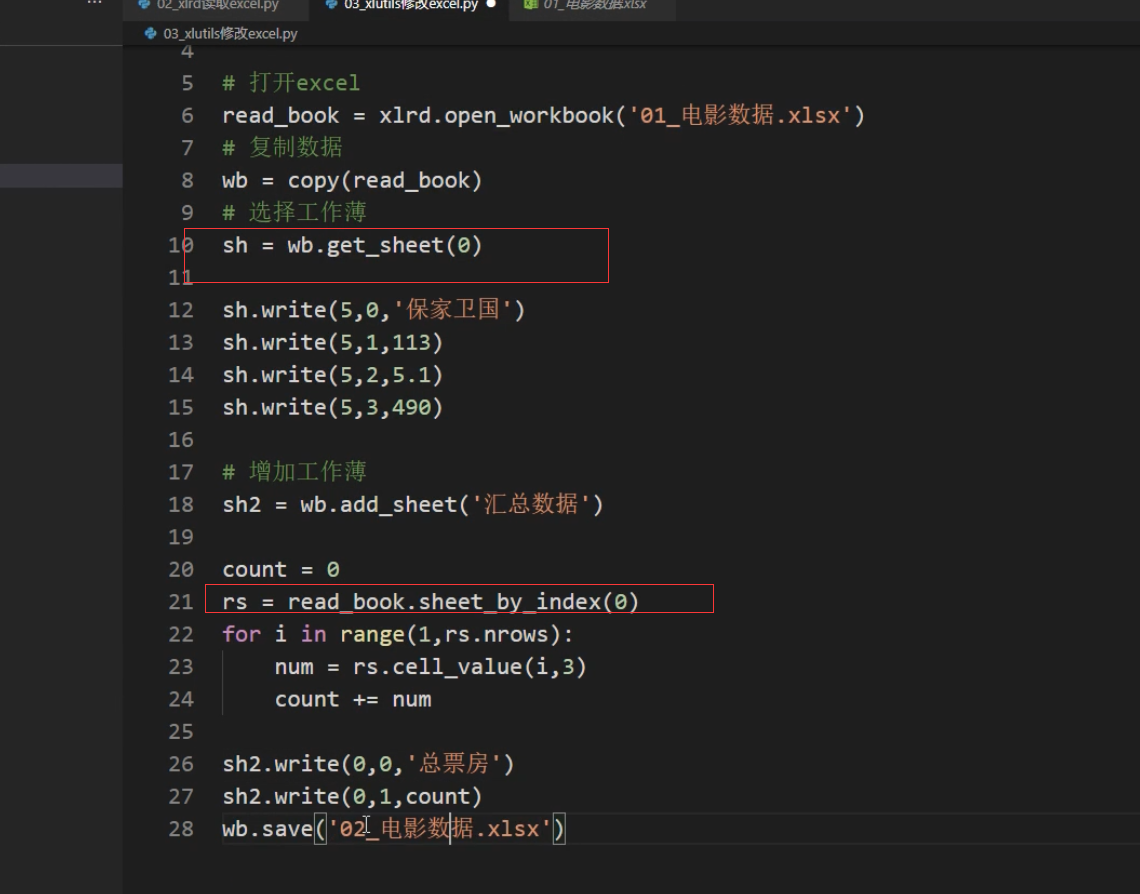Click 'rs.cell_value(i,3)' on line 23
Image resolution: width=1140 pixels, height=894 pixels.
[470, 667]
